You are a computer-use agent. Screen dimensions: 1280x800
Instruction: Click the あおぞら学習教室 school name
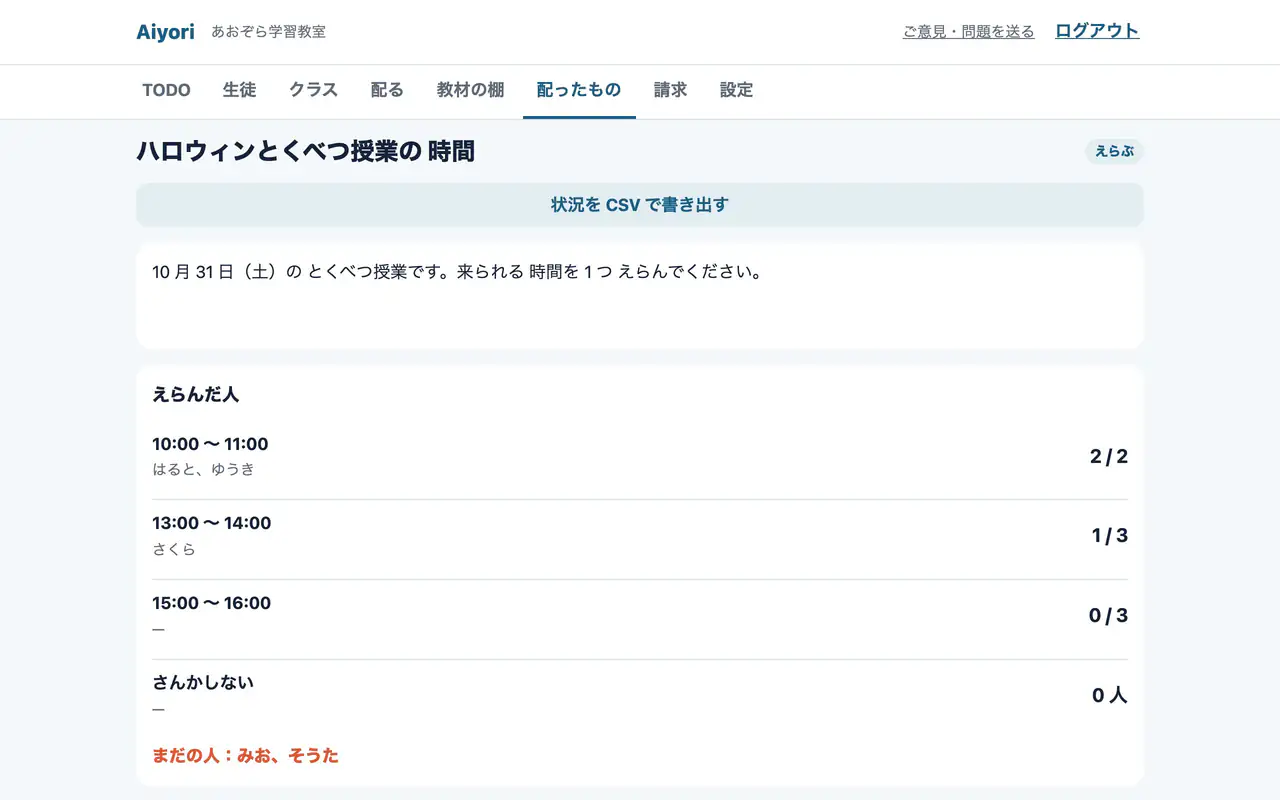tap(268, 32)
